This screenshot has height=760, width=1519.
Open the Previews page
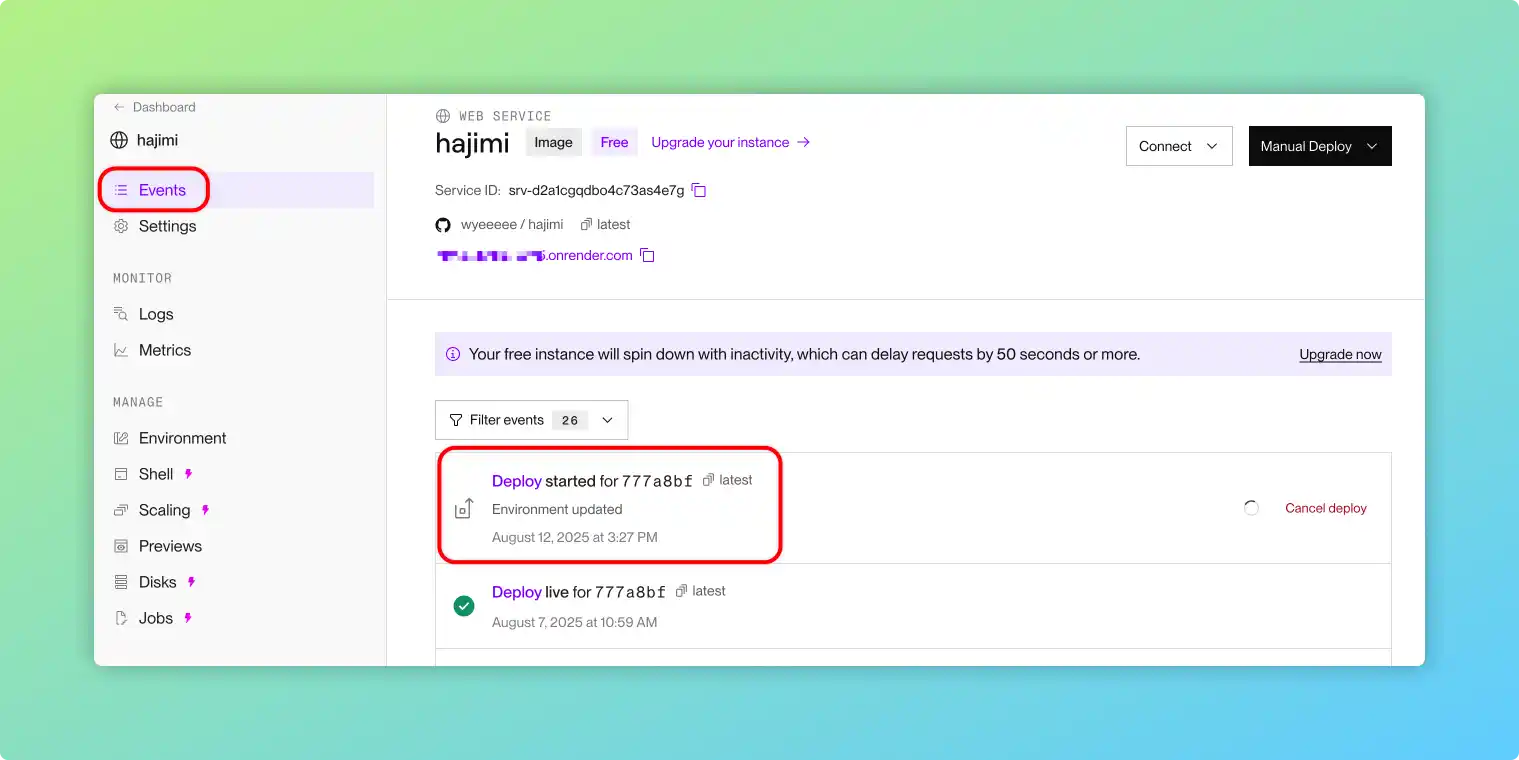pyautogui.click(x=170, y=546)
